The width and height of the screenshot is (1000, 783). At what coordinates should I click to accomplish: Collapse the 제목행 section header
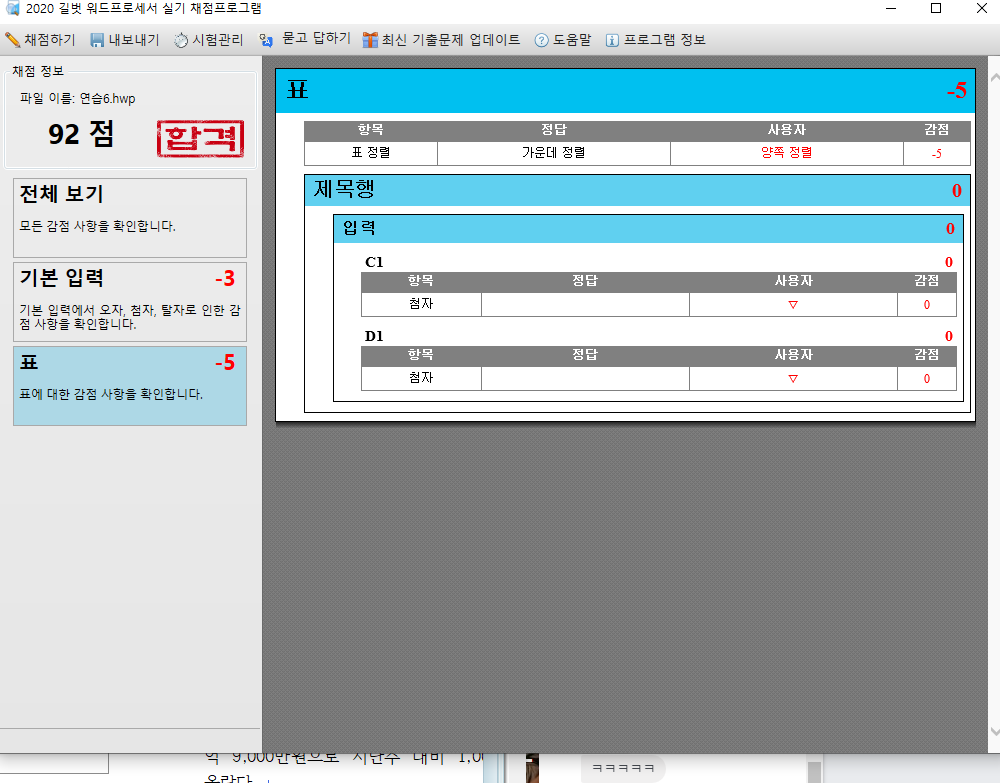pos(637,190)
